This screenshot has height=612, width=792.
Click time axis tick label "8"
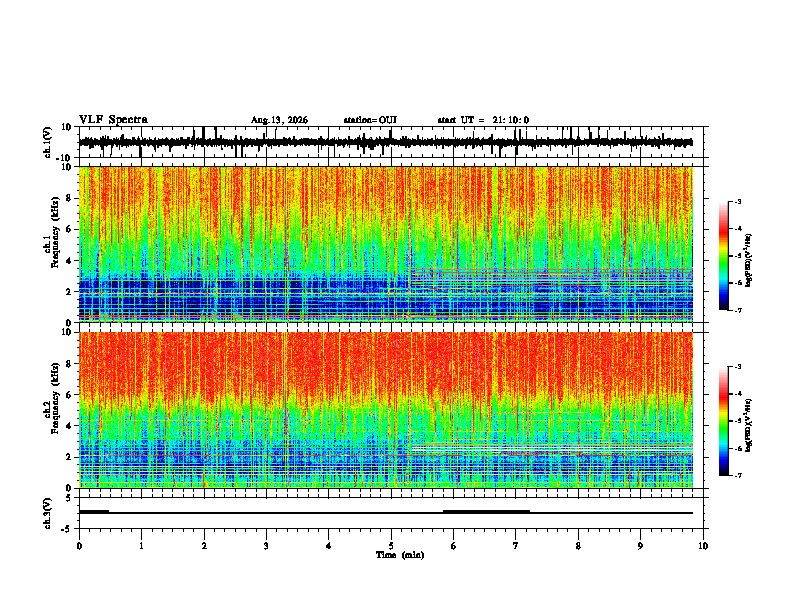tap(578, 546)
